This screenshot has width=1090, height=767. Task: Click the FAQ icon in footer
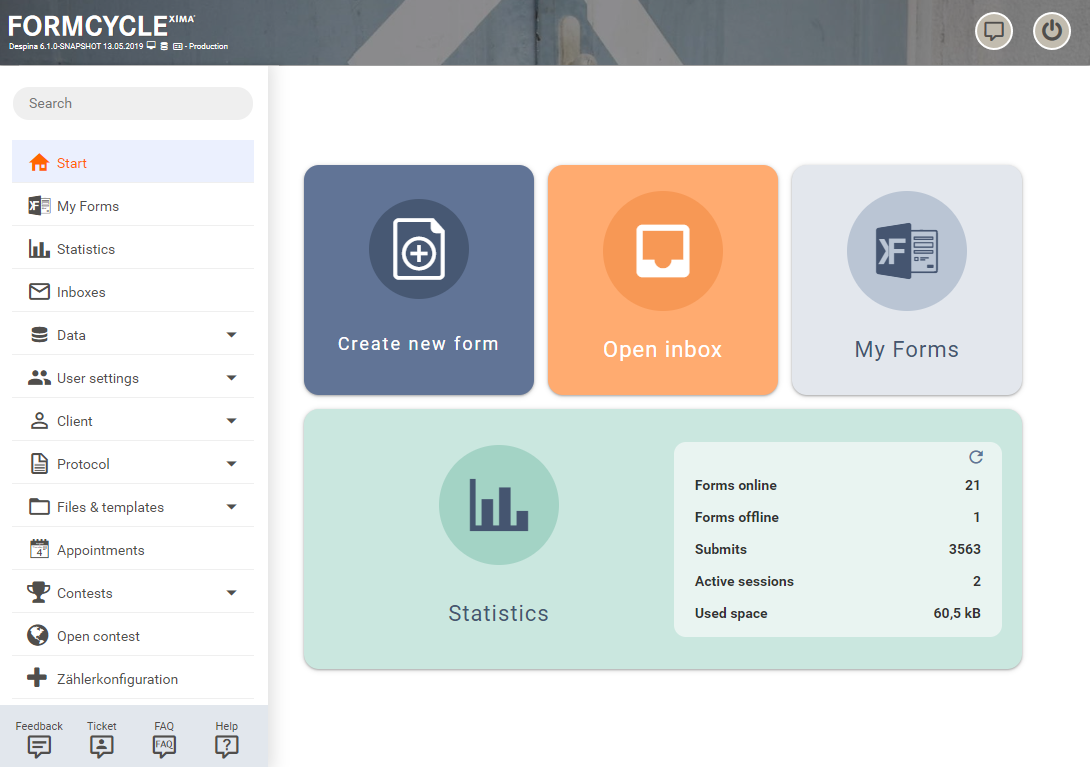tap(164, 745)
